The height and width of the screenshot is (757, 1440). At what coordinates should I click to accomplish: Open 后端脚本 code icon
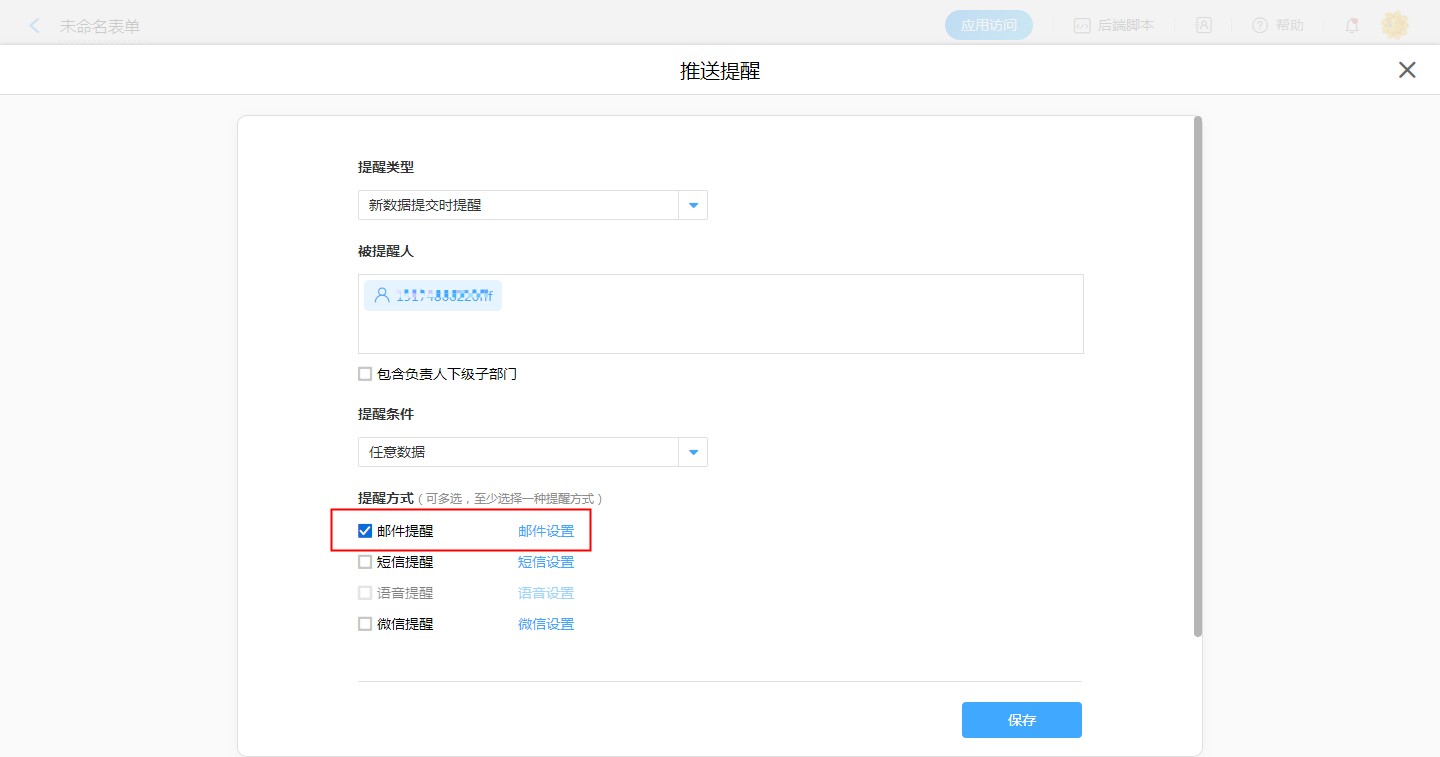tap(1082, 26)
